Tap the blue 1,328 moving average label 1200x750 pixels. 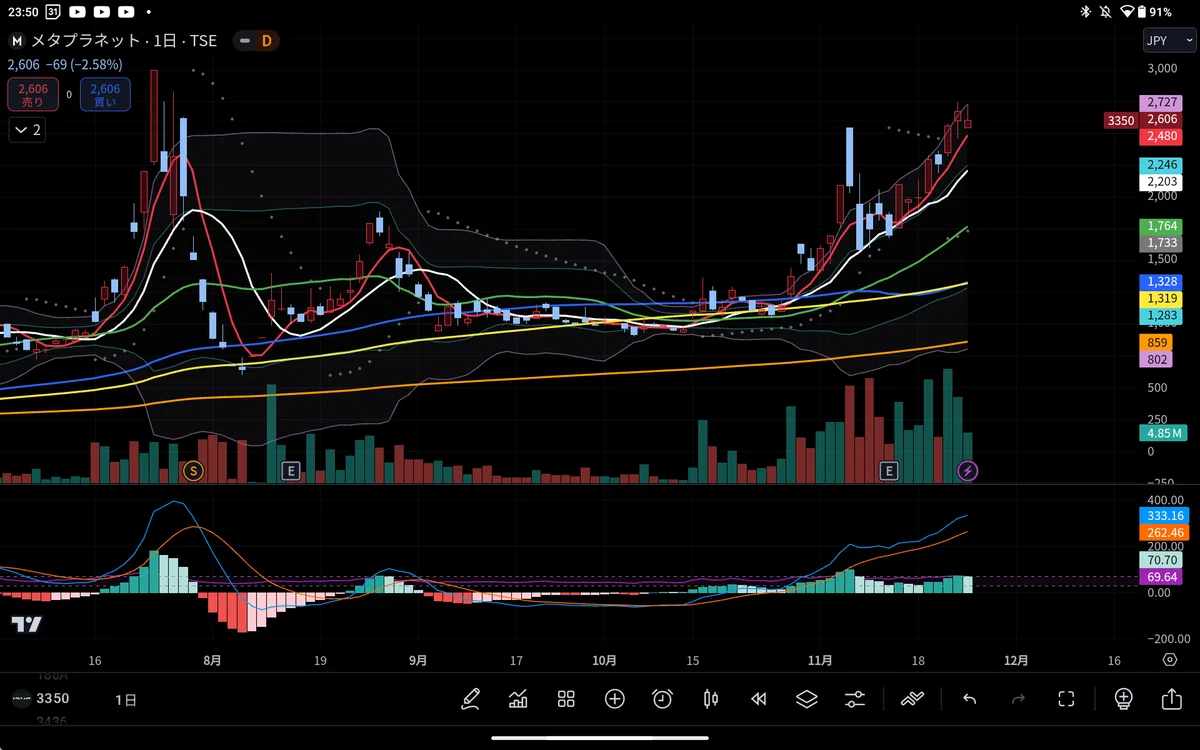pos(1162,282)
